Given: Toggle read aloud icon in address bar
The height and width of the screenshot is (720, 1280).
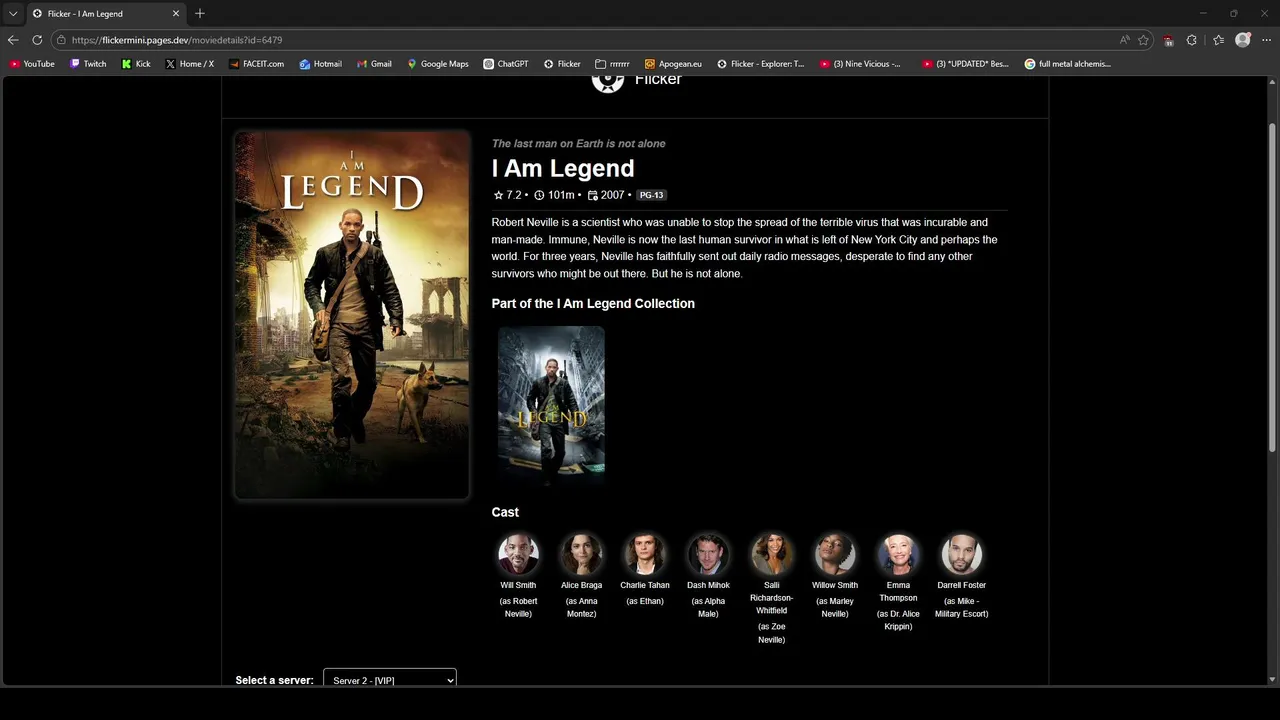Looking at the screenshot, I should pos(1124,40).
